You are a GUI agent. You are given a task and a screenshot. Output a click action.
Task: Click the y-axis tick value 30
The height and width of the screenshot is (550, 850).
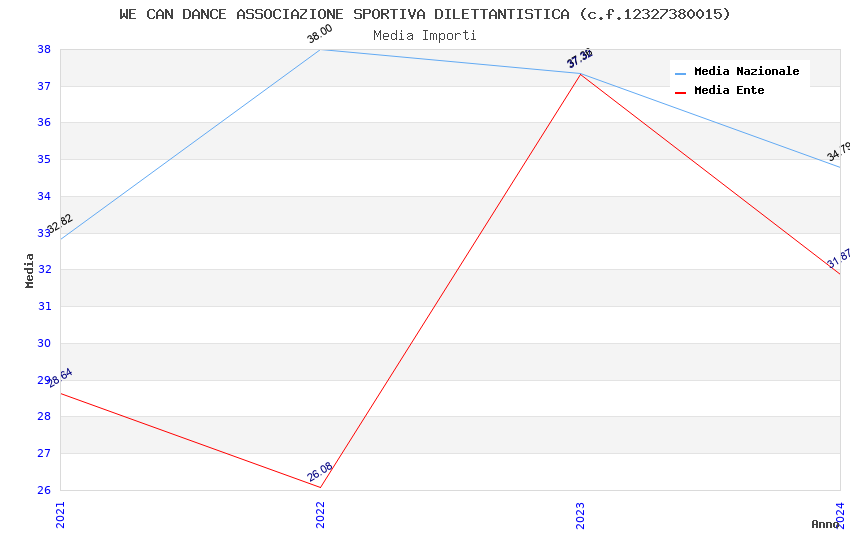(x=44, y=343)
